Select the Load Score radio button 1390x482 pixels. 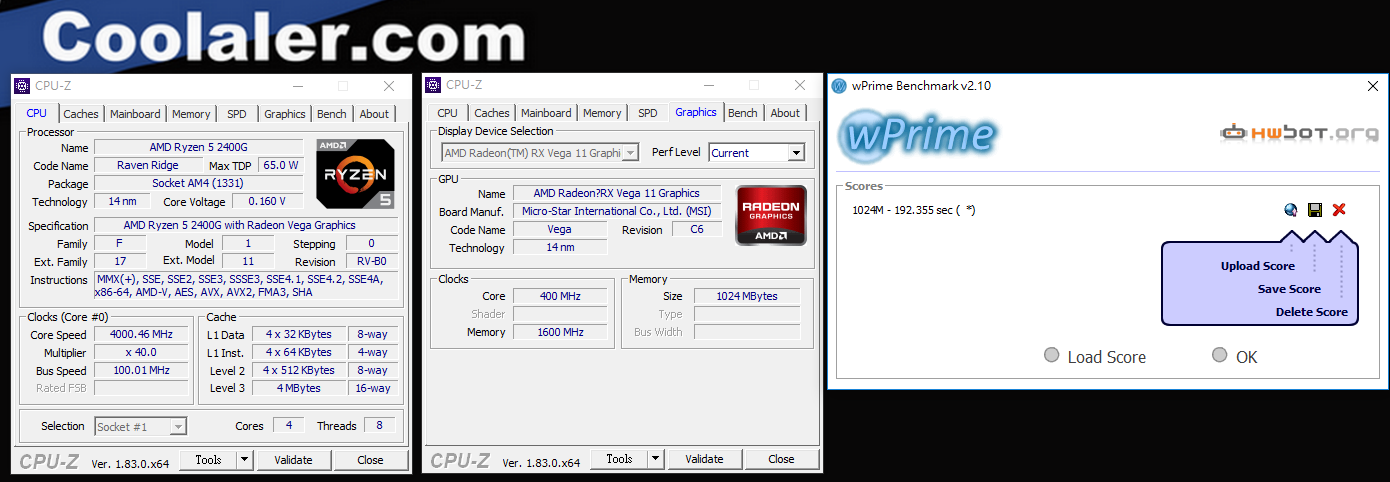pyautogui.click(x=1051, y=355)
